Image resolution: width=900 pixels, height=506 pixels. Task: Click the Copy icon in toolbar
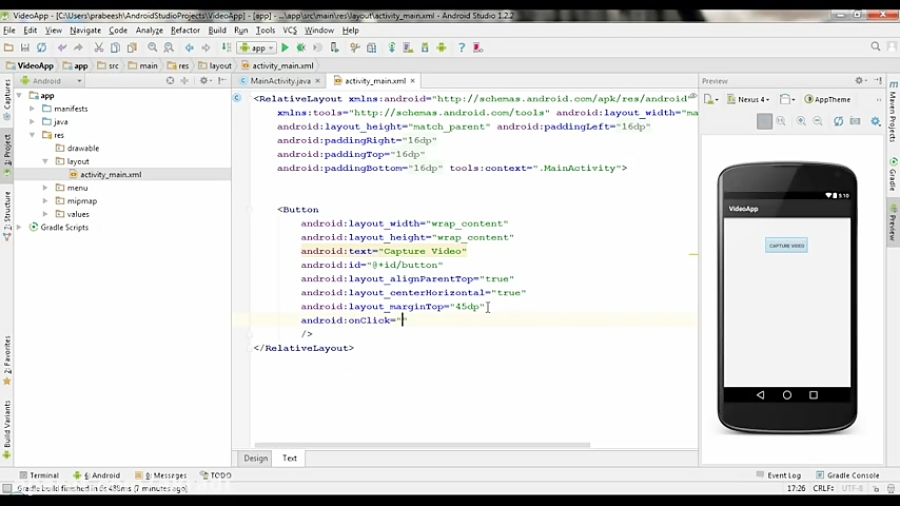point(115,48)
